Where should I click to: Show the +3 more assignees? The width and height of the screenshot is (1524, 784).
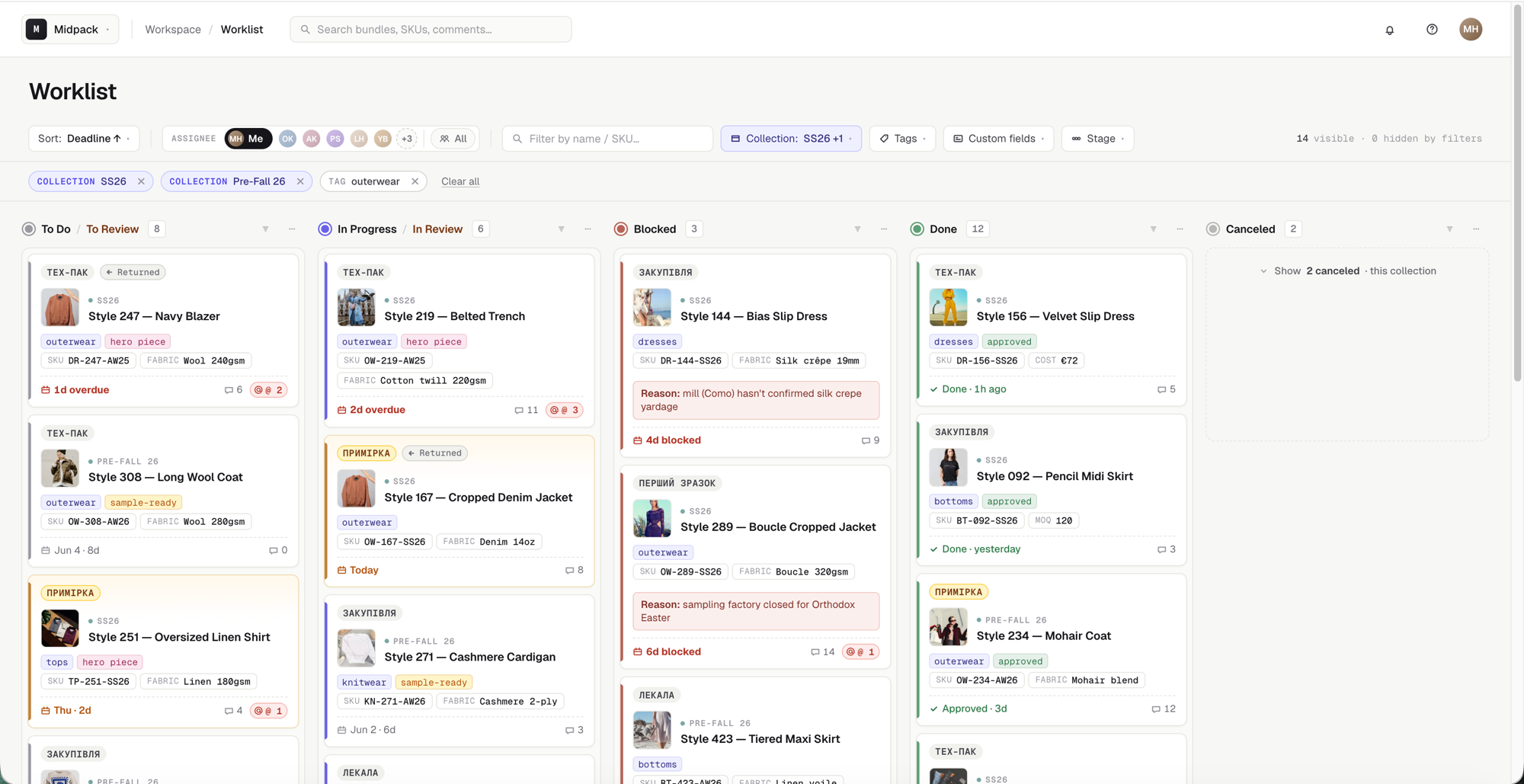coord(407,139)
